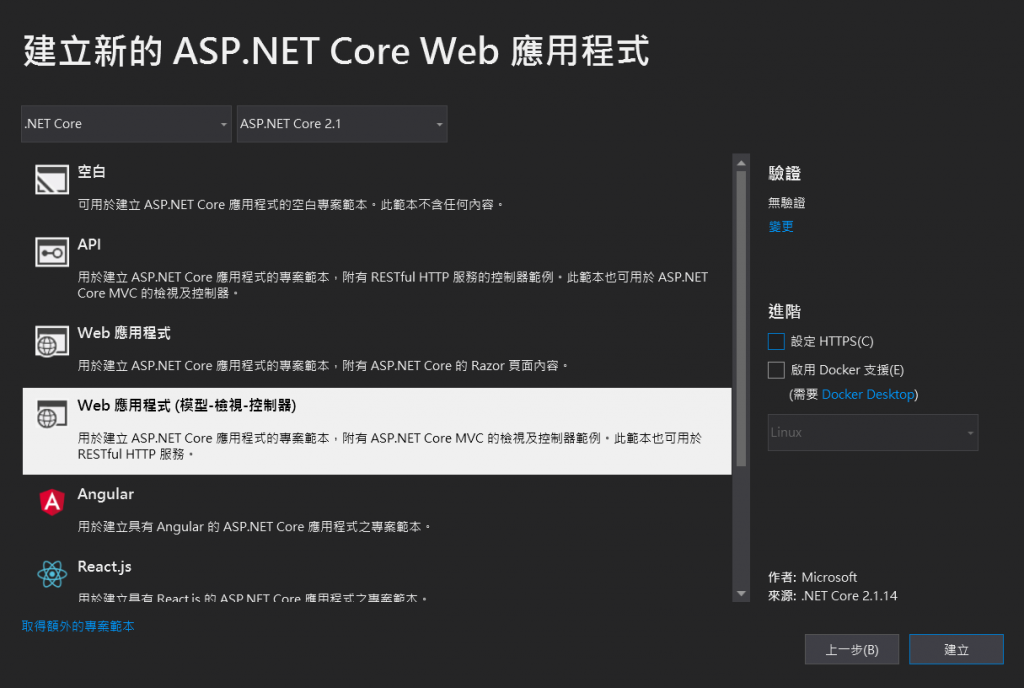Select the 空白 template title

point(91,172)
